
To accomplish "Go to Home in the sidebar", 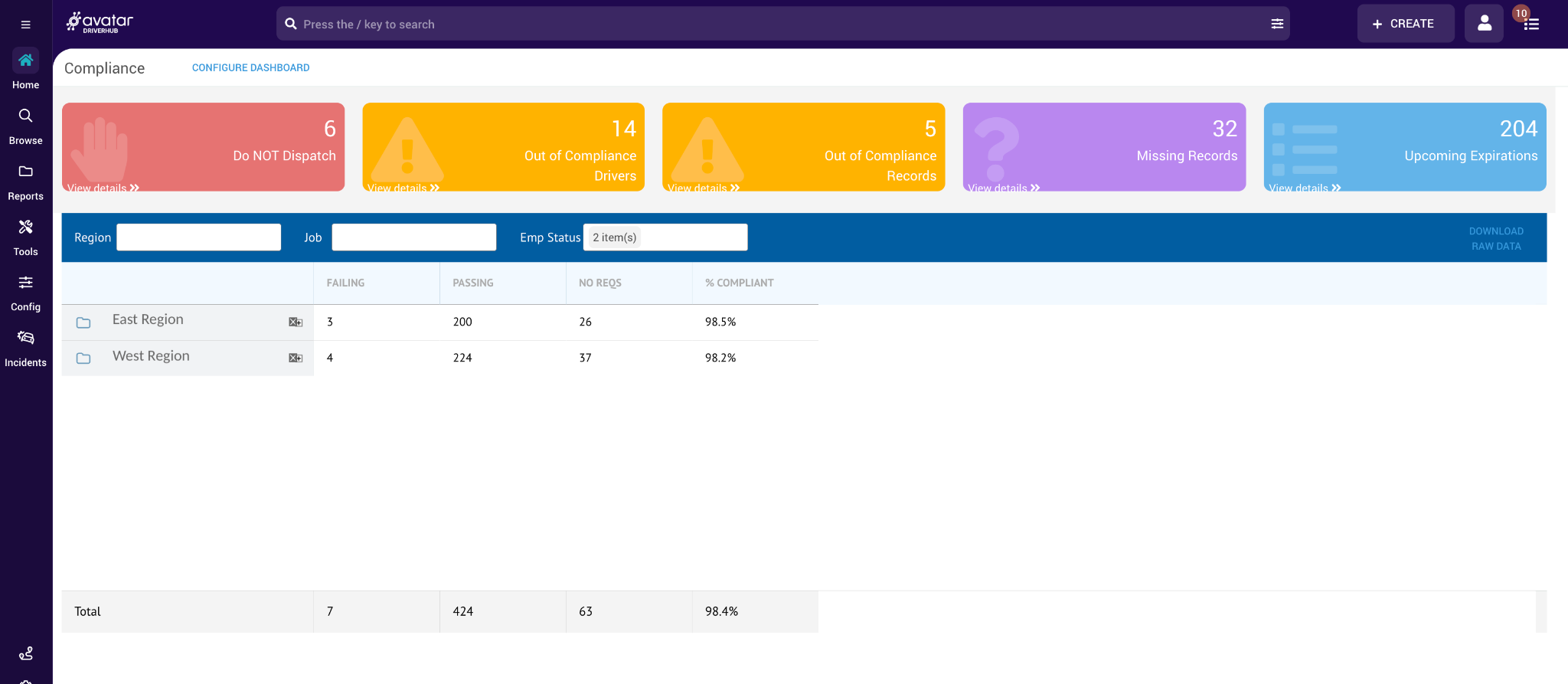I will click(x=25, y=69).
